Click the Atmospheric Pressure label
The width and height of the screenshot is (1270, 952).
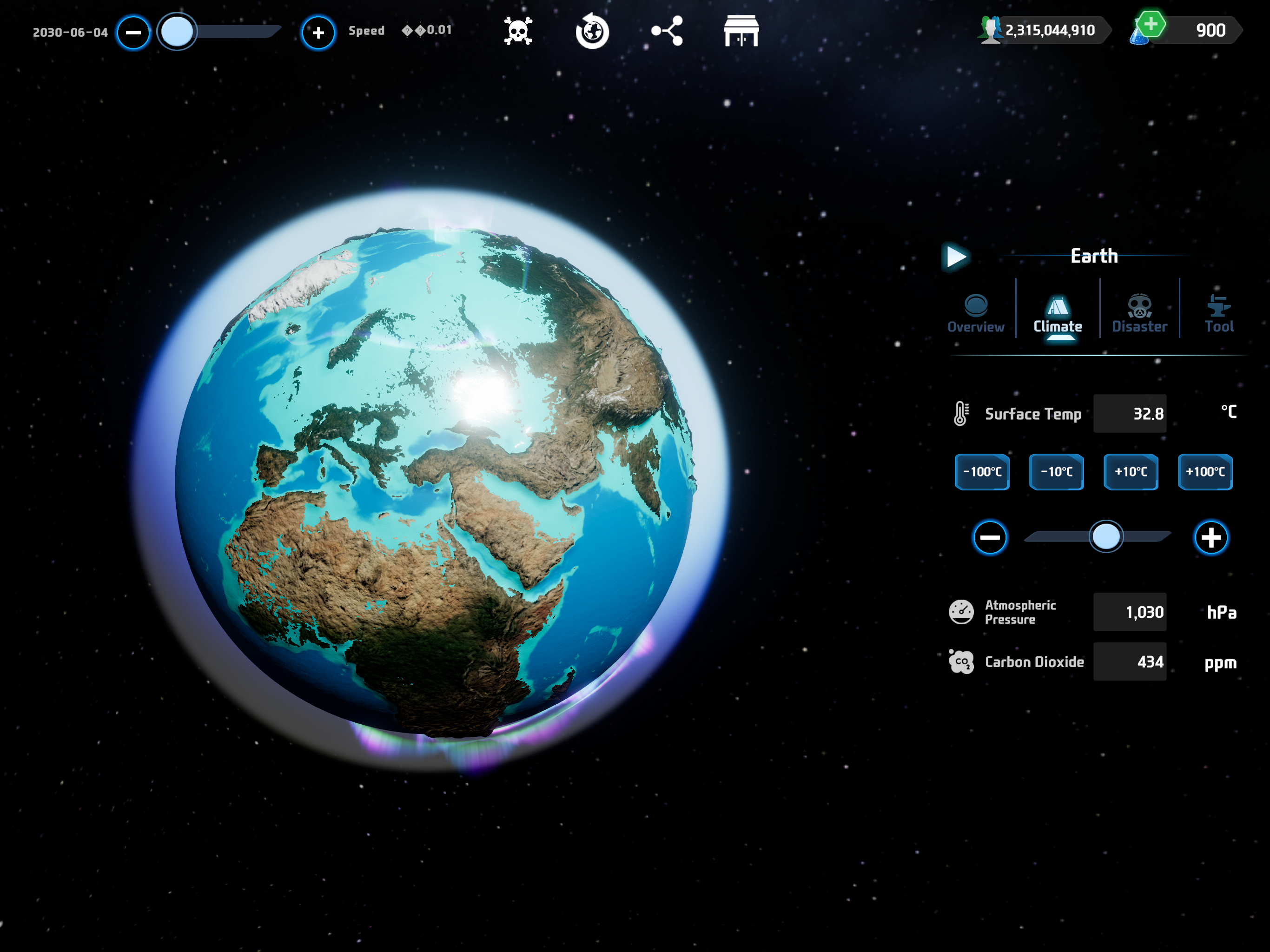[1020, 612]
